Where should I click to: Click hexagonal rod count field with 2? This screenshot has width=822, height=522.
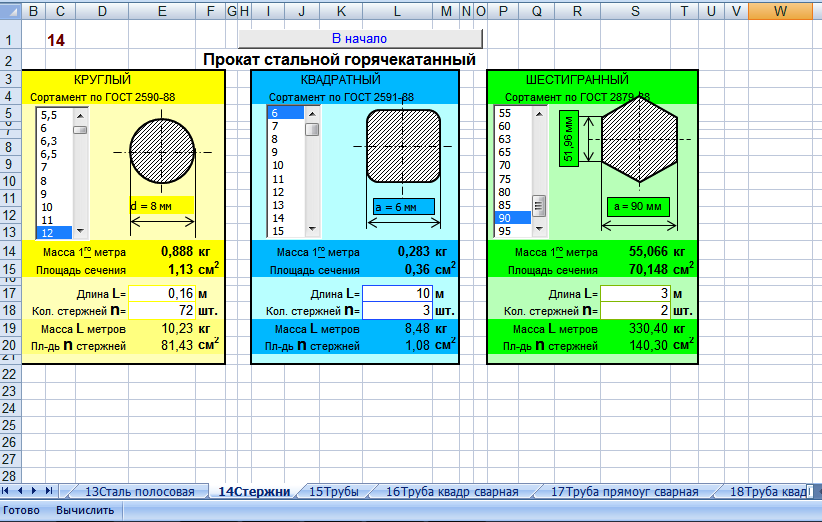click(635, 311)
